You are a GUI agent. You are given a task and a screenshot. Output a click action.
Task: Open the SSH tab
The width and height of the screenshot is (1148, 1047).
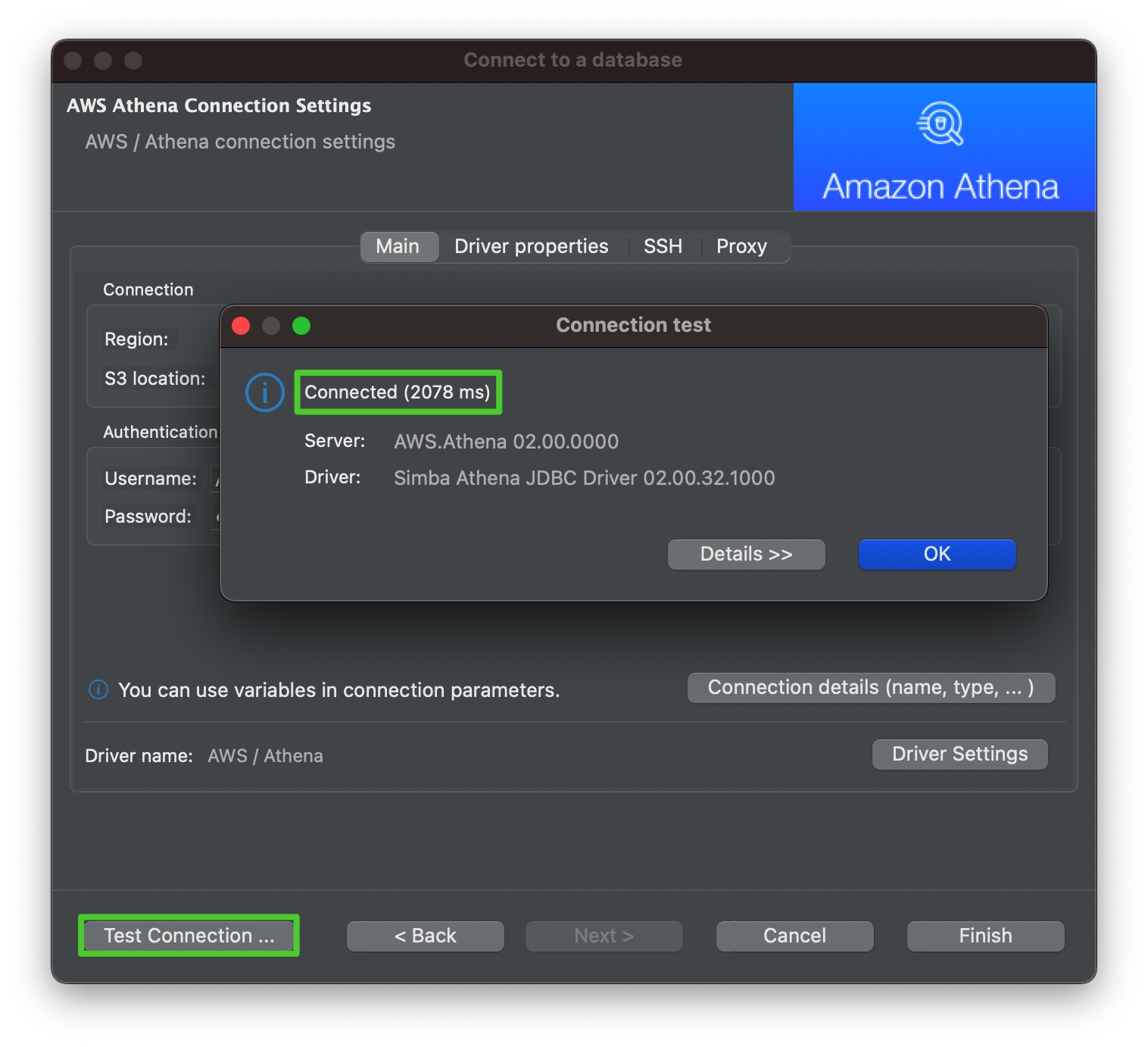coord(663,246)
